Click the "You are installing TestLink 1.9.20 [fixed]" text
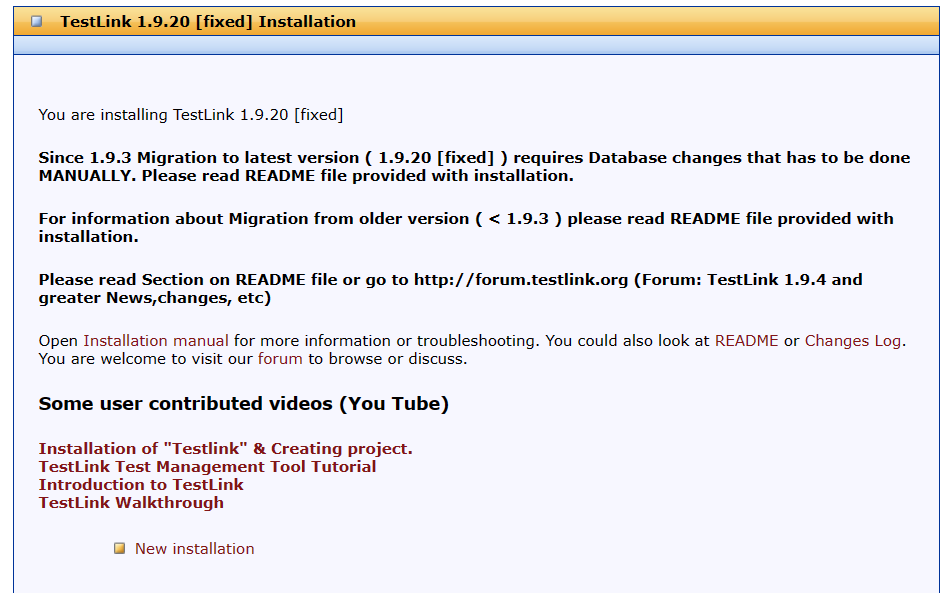This screenshot has height=593, width=947. [x=191, y=115]
